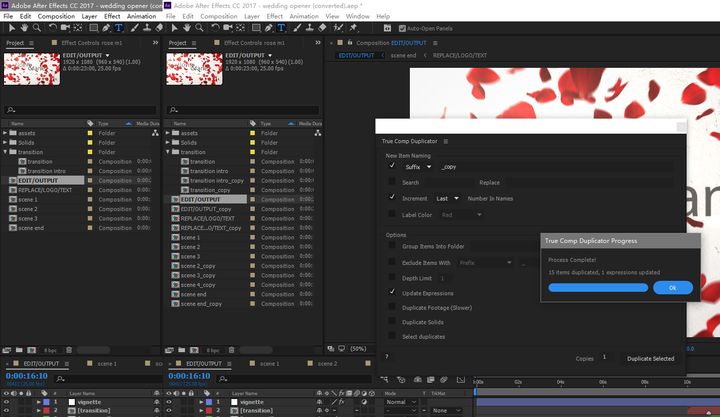Select the Rectangle shape tool in right window
This screenshot has height=417, width=720.
256,28
